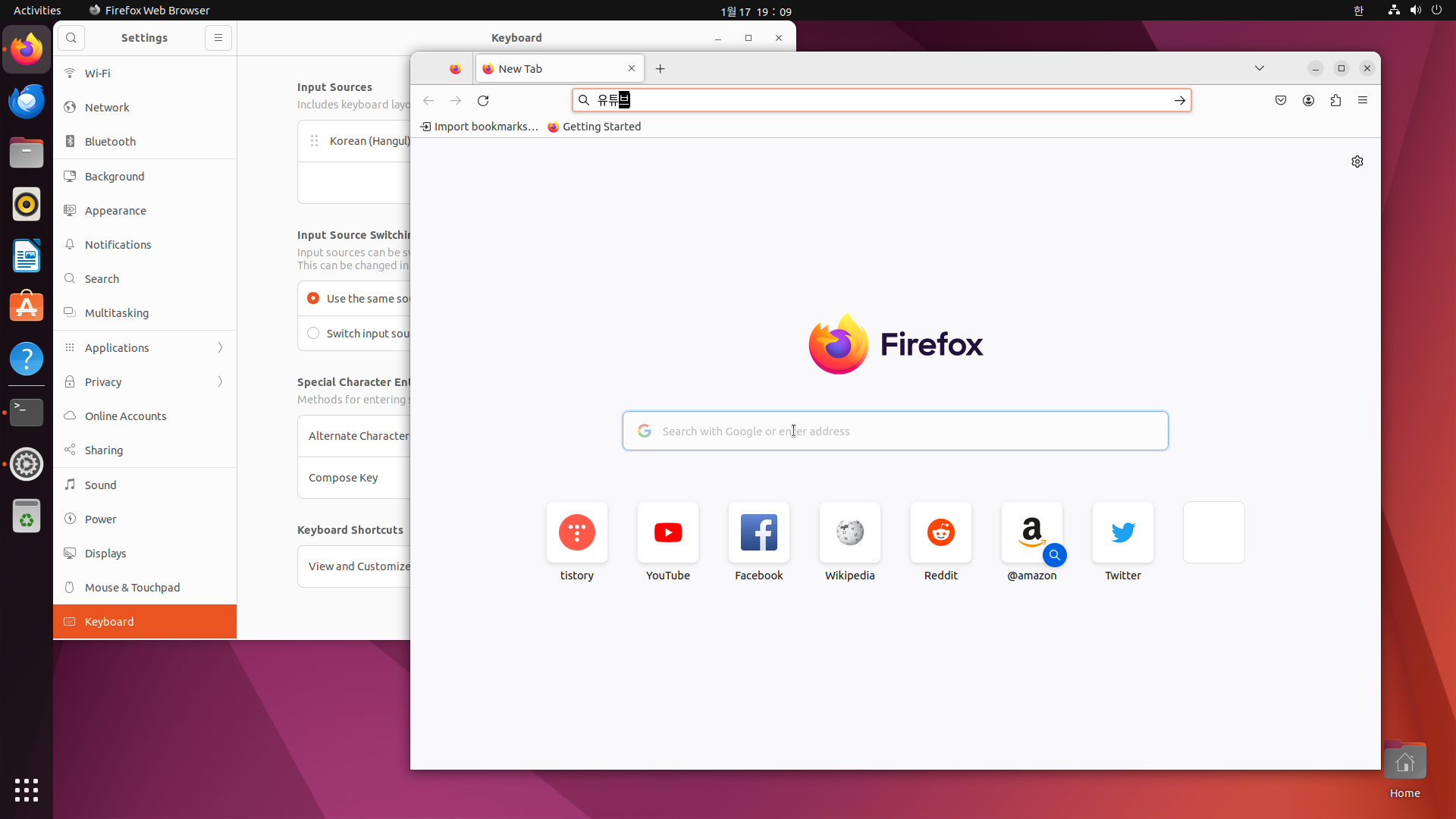Open Background settings panel
This screenshot has height=819, width=1456.
click(x=145, y=177)
